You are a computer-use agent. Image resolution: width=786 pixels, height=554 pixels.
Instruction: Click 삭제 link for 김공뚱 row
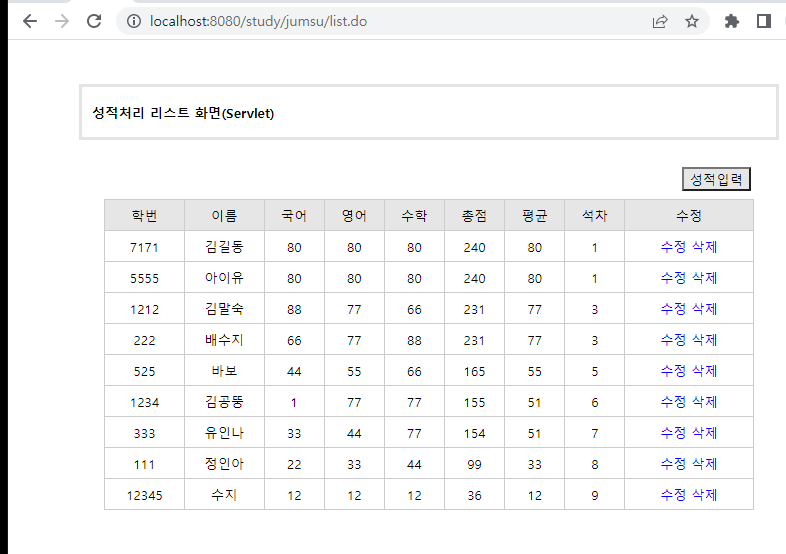click(704, 402)
